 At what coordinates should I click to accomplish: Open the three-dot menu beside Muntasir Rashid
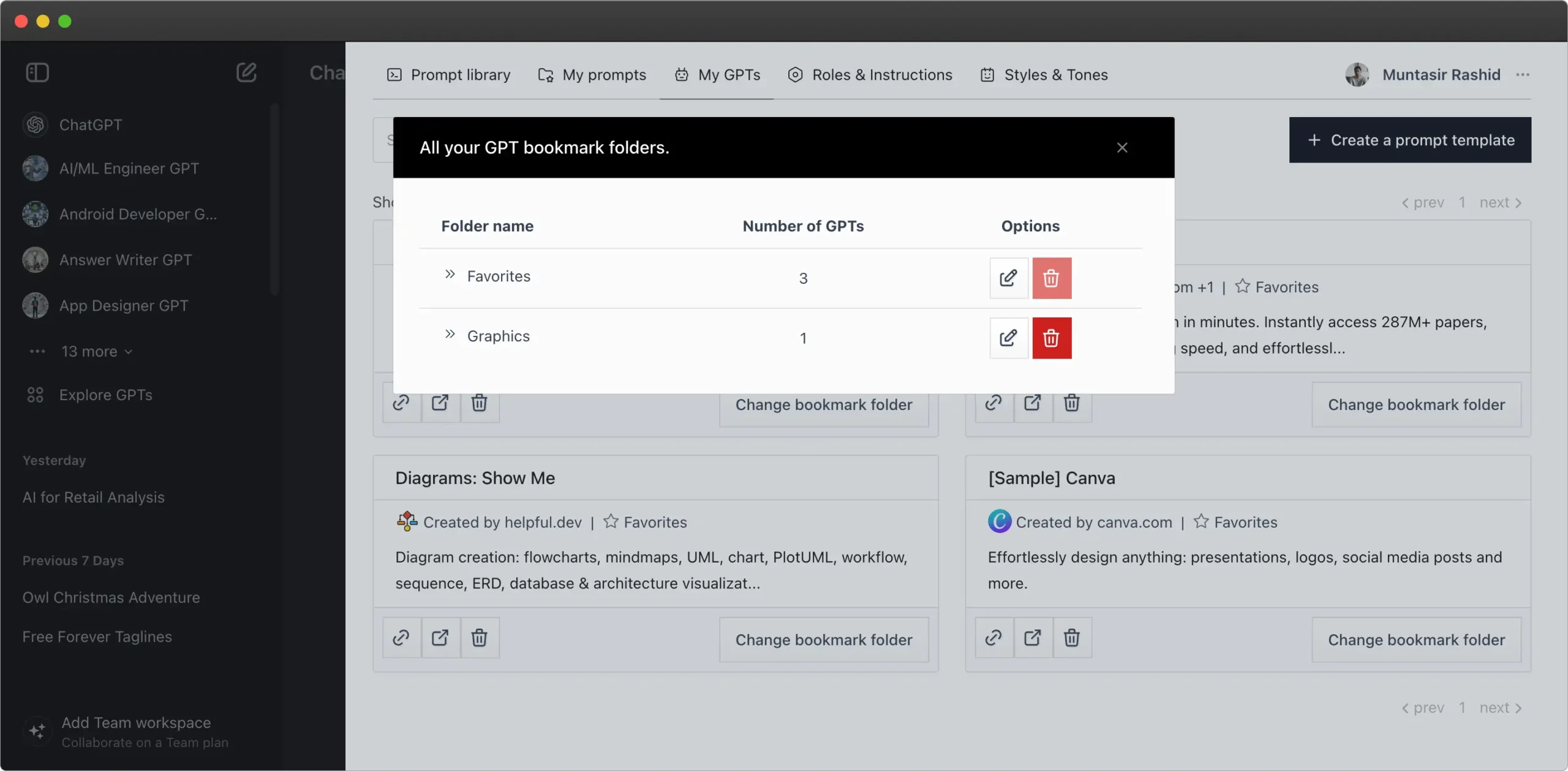(x=1523, y=75)
